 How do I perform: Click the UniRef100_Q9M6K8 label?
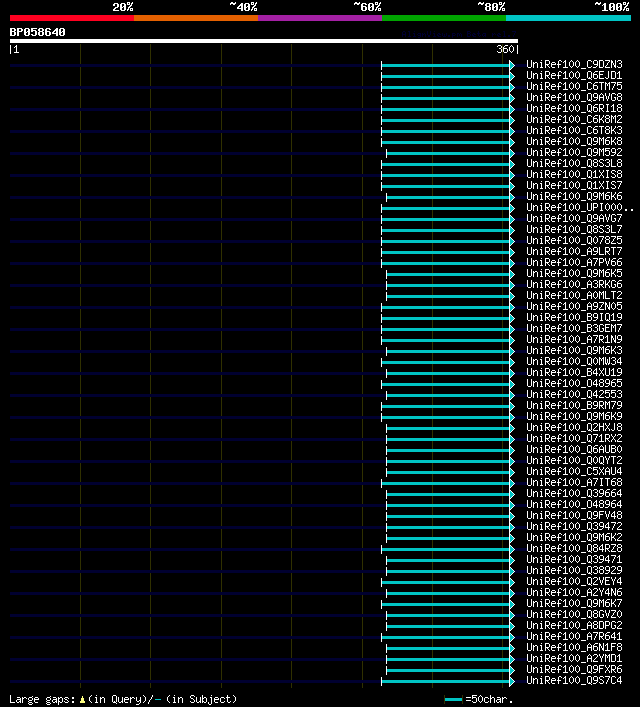click(x=574, y=142)
